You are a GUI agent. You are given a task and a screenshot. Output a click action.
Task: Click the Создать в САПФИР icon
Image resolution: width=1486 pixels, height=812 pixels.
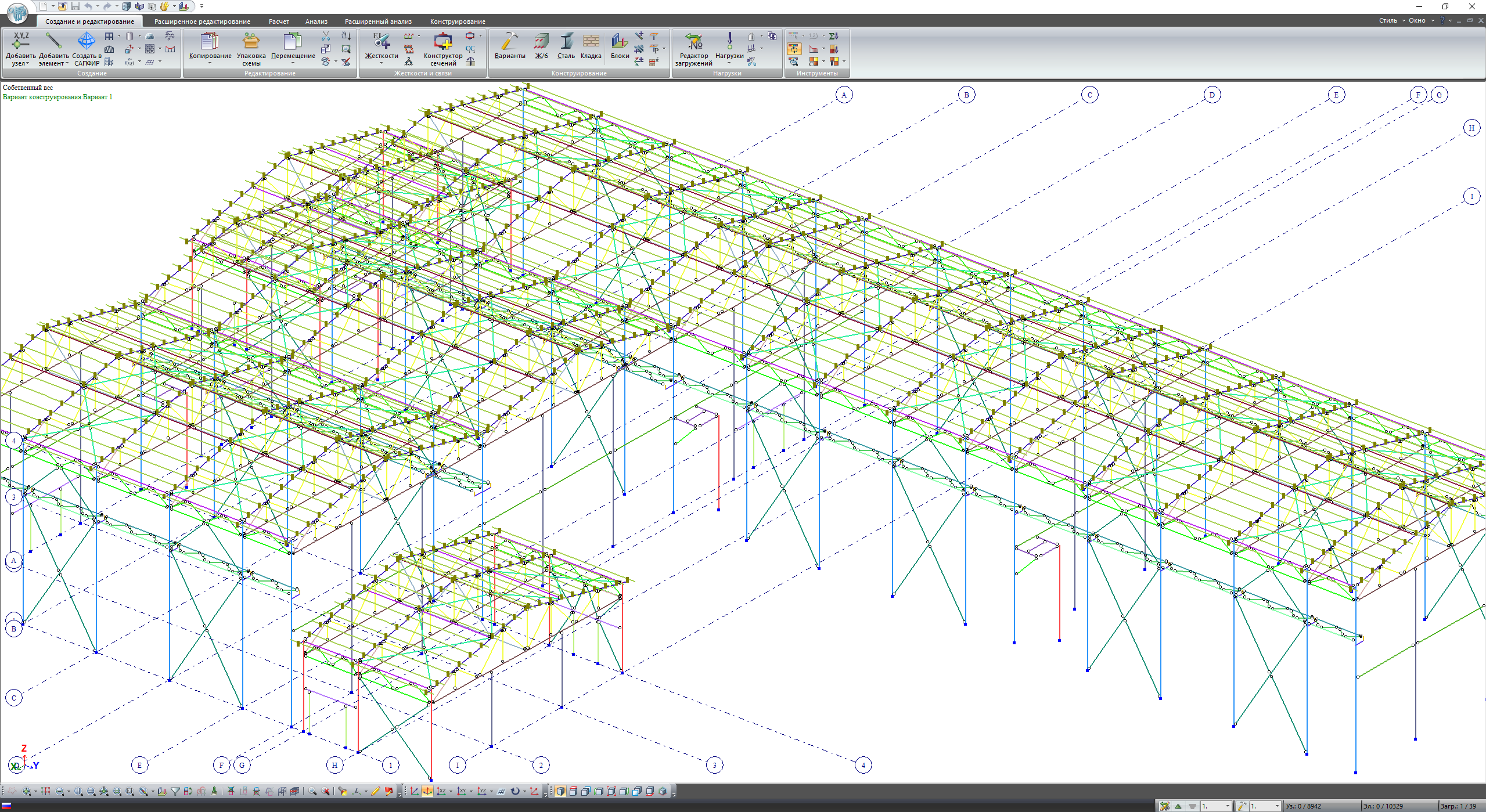[87, 42]
